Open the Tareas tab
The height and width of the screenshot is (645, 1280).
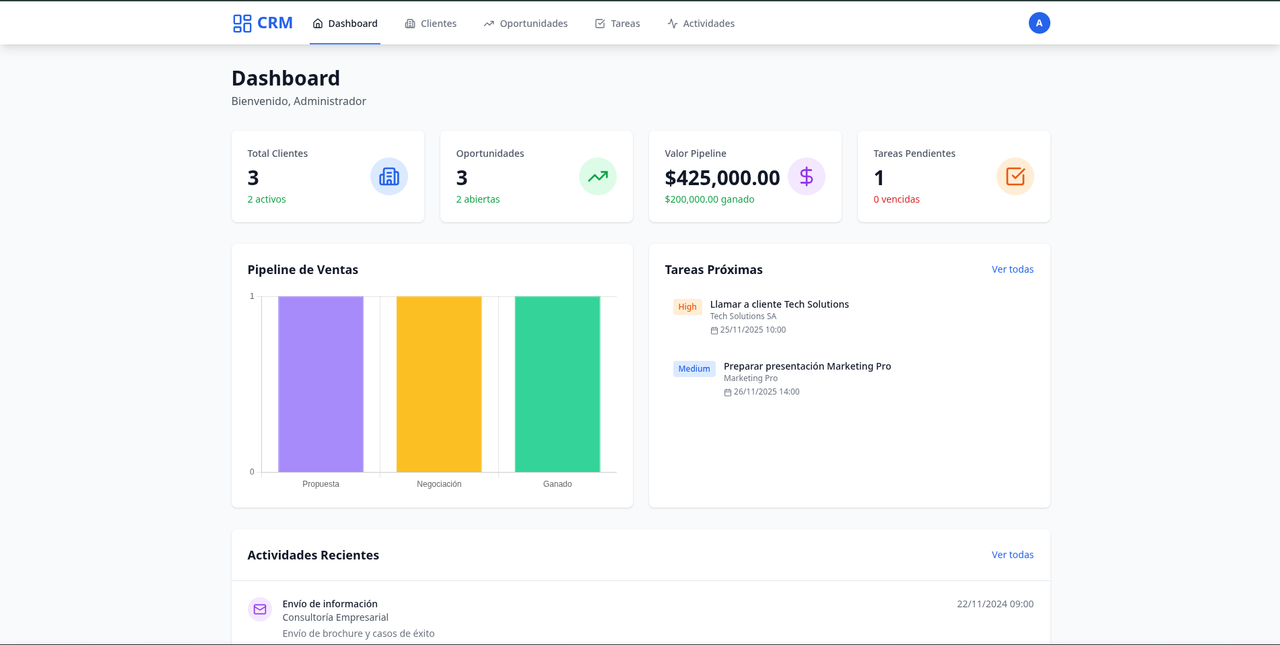617,23
